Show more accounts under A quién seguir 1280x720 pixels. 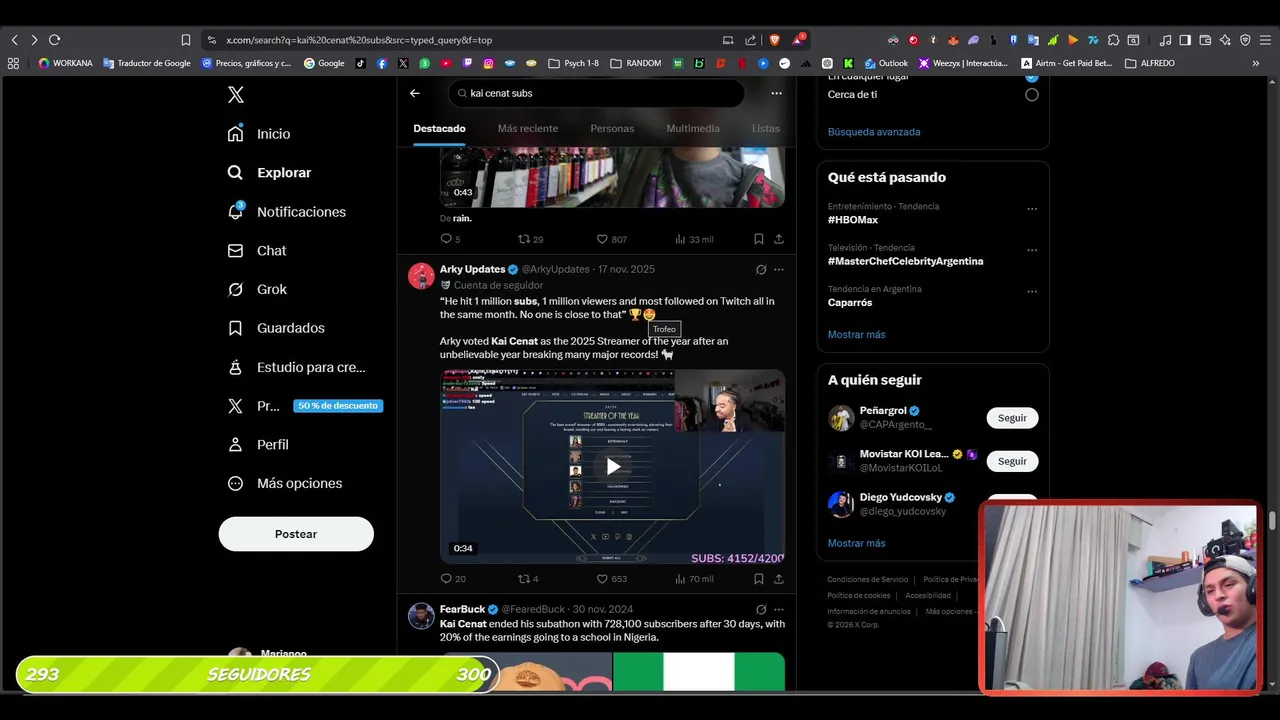[x=856, y=543]
